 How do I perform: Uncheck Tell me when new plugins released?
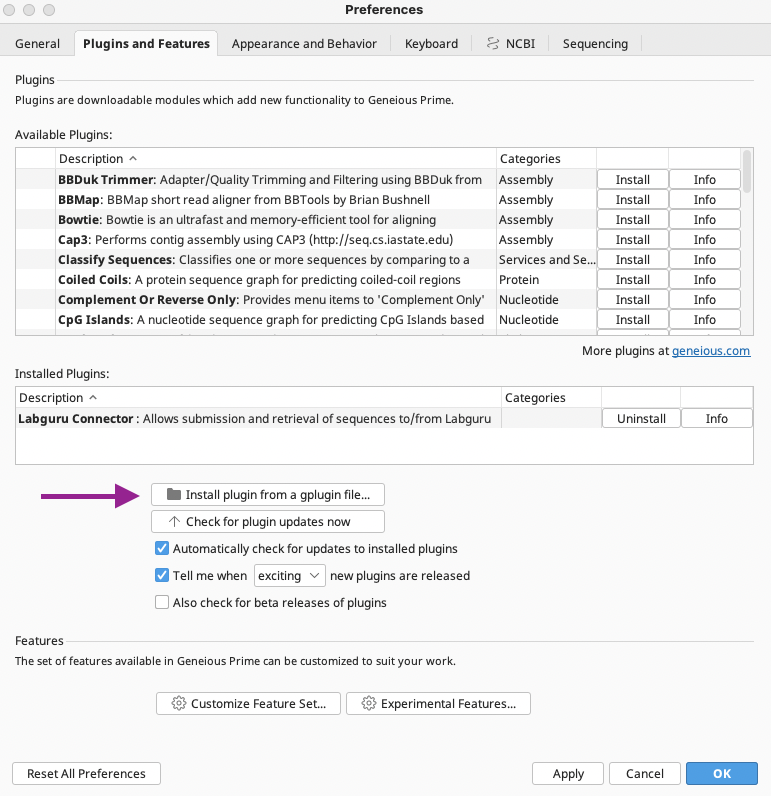click(x=162, y=576)
